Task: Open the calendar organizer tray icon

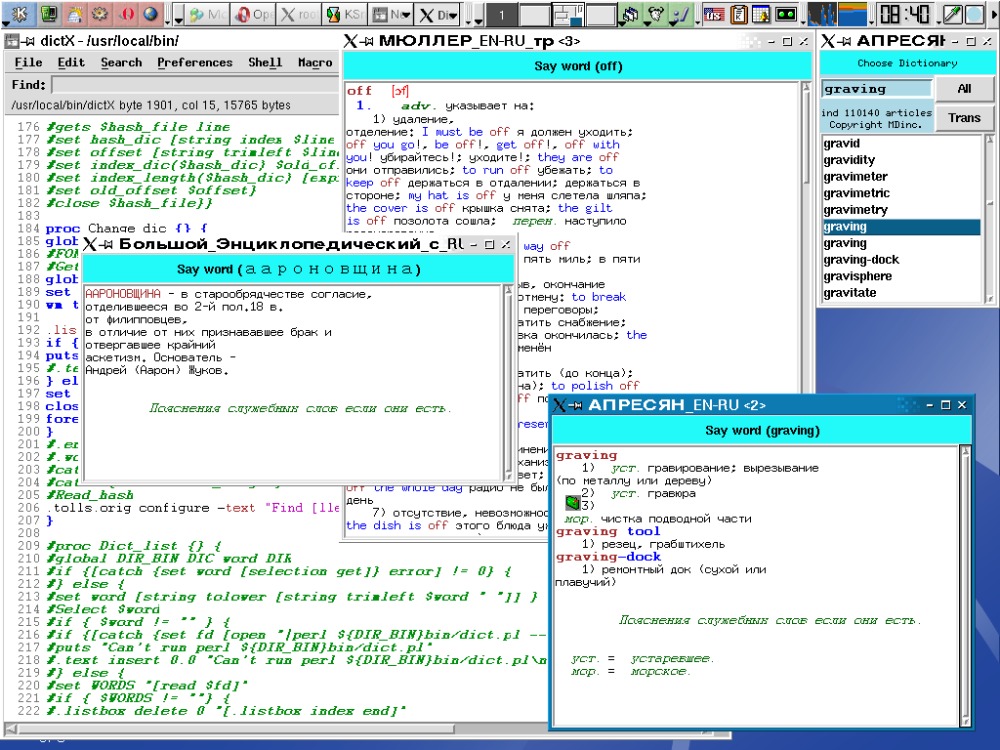Action: (761, 14)
